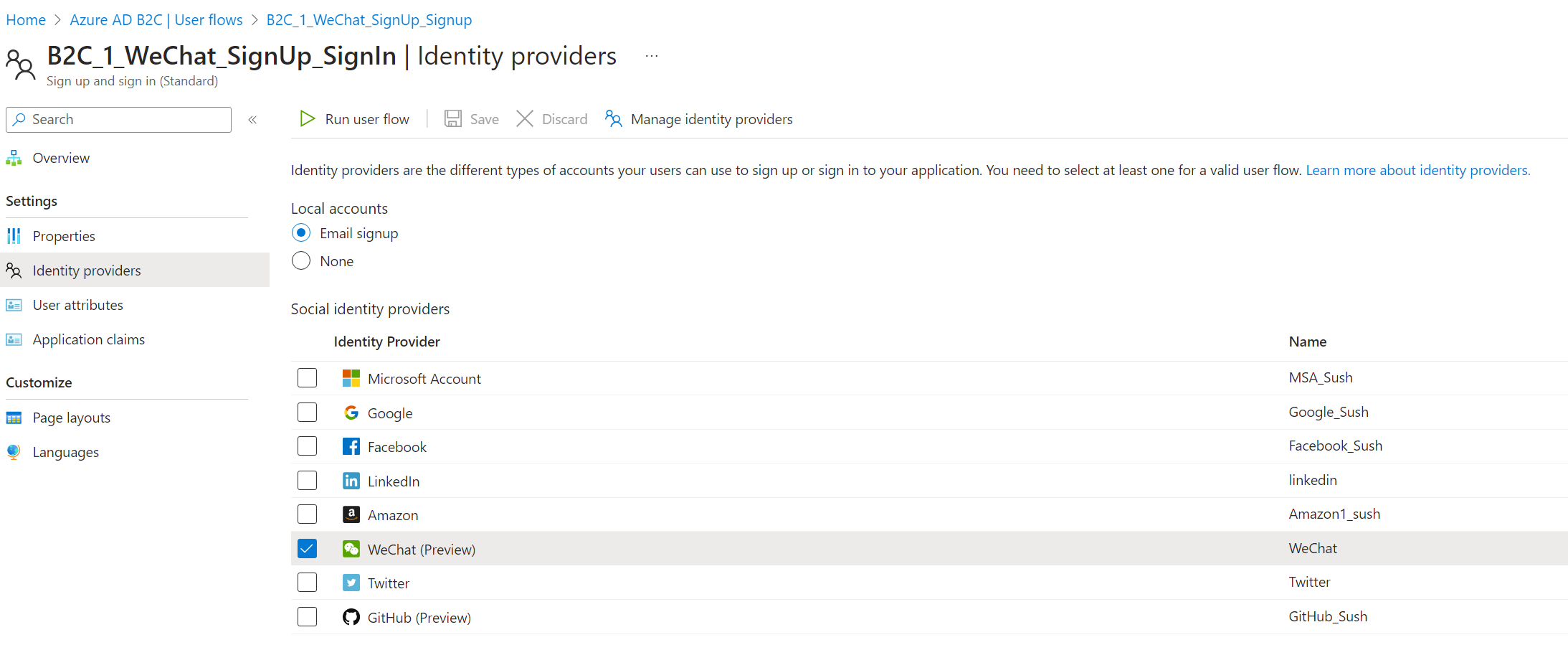The width and height of the screenshot is (1568, 645).
Task: Collapse the sidebar with the double chevron
Action: 252,120
